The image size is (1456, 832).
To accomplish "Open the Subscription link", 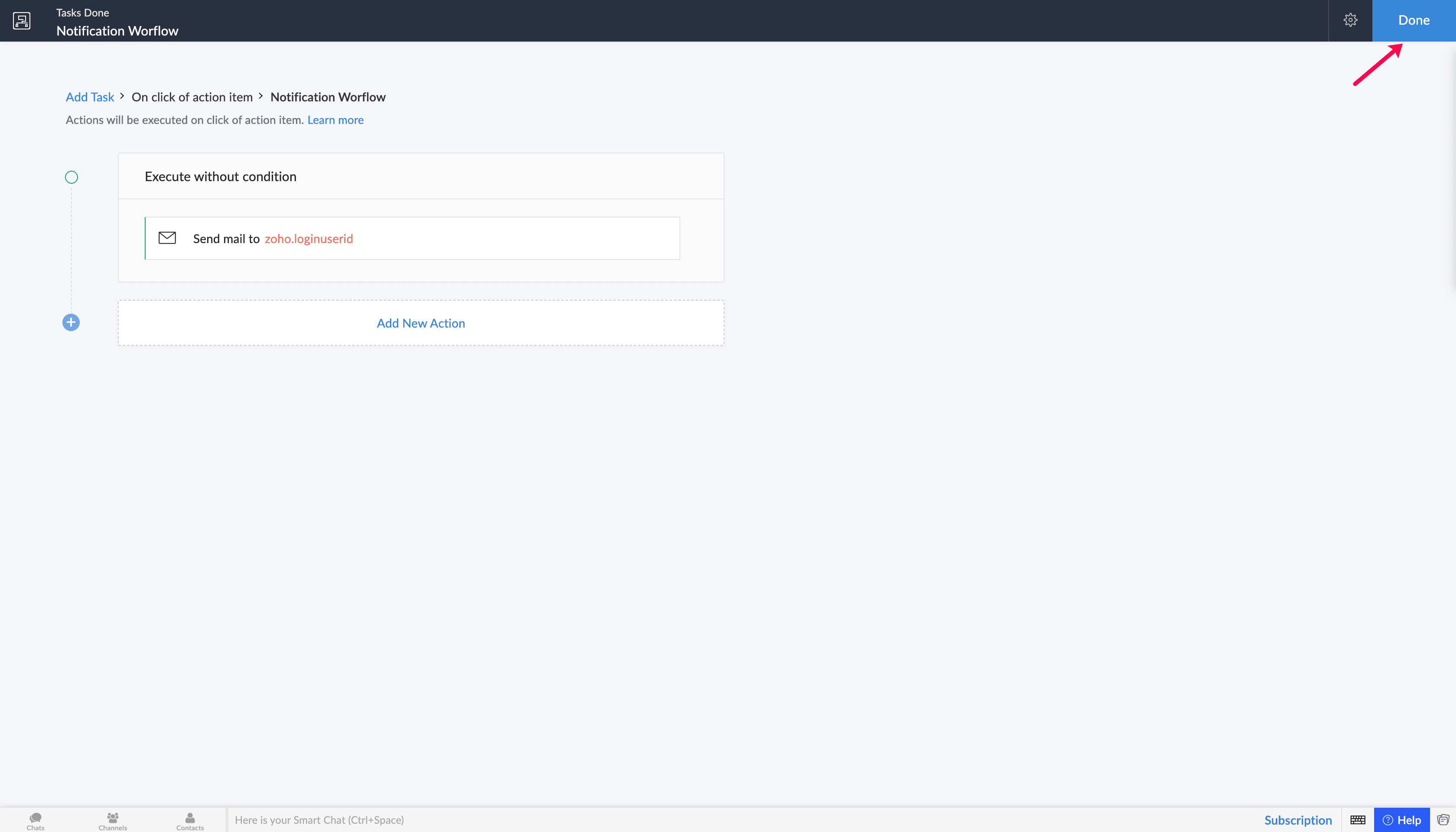I will (1298, 820).
